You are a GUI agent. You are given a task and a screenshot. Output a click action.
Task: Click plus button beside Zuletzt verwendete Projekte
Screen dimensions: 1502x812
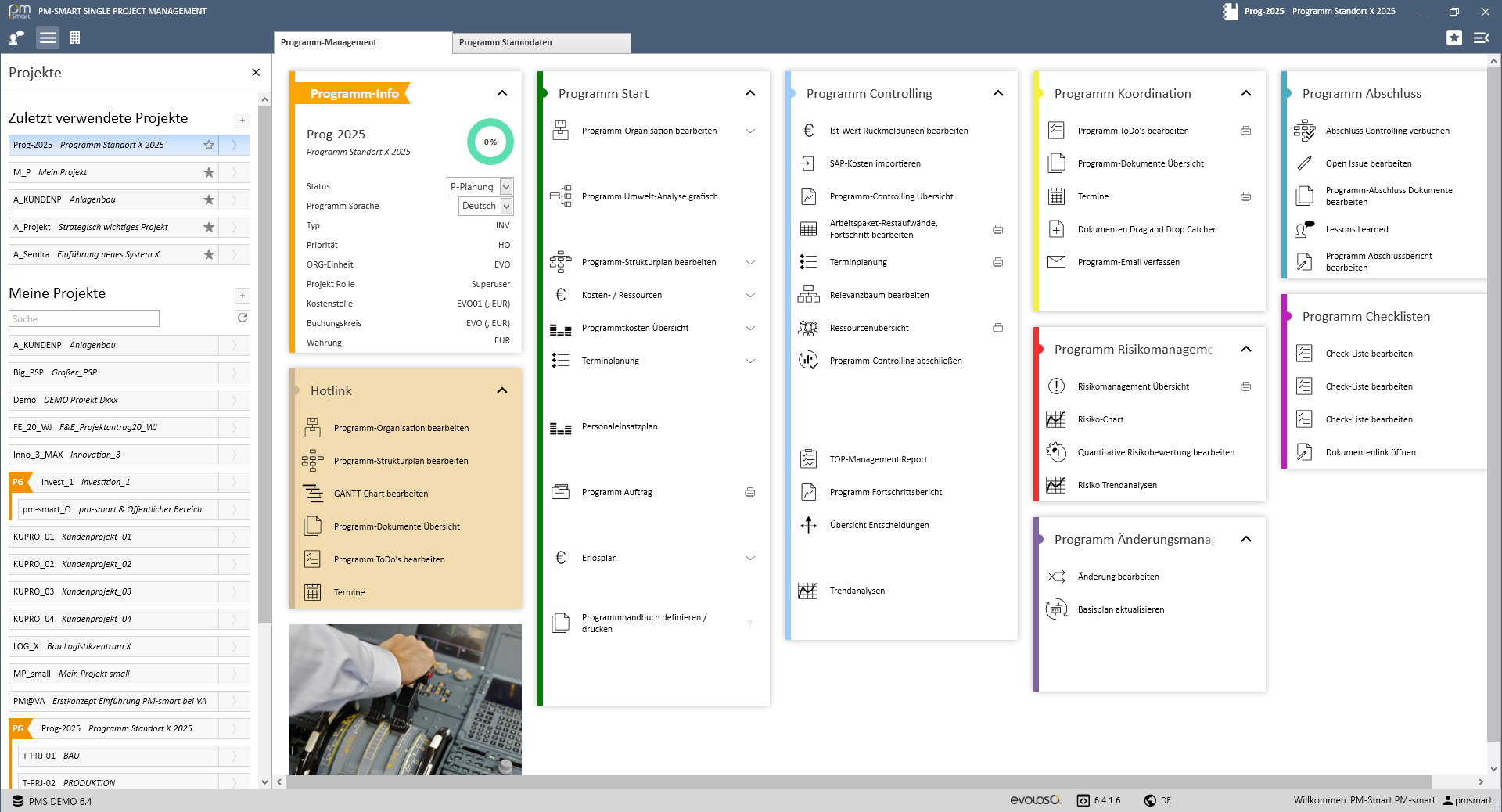coord(243,120)
